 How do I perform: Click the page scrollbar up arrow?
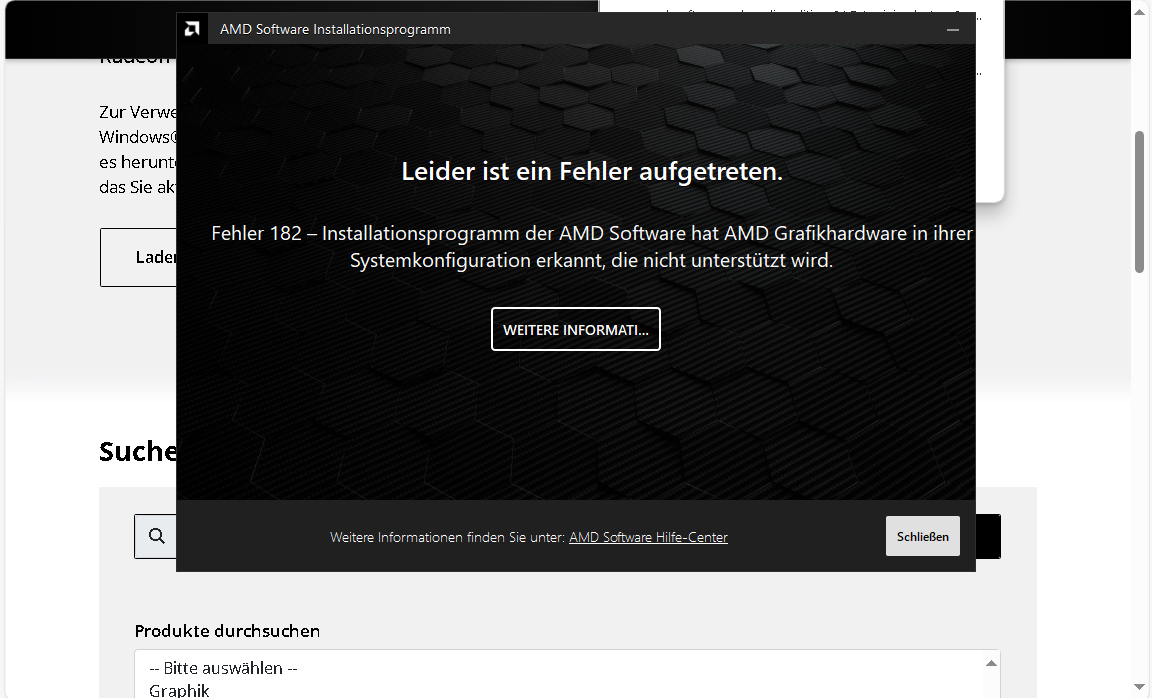pyautogui.click(x=1140, y=12)
